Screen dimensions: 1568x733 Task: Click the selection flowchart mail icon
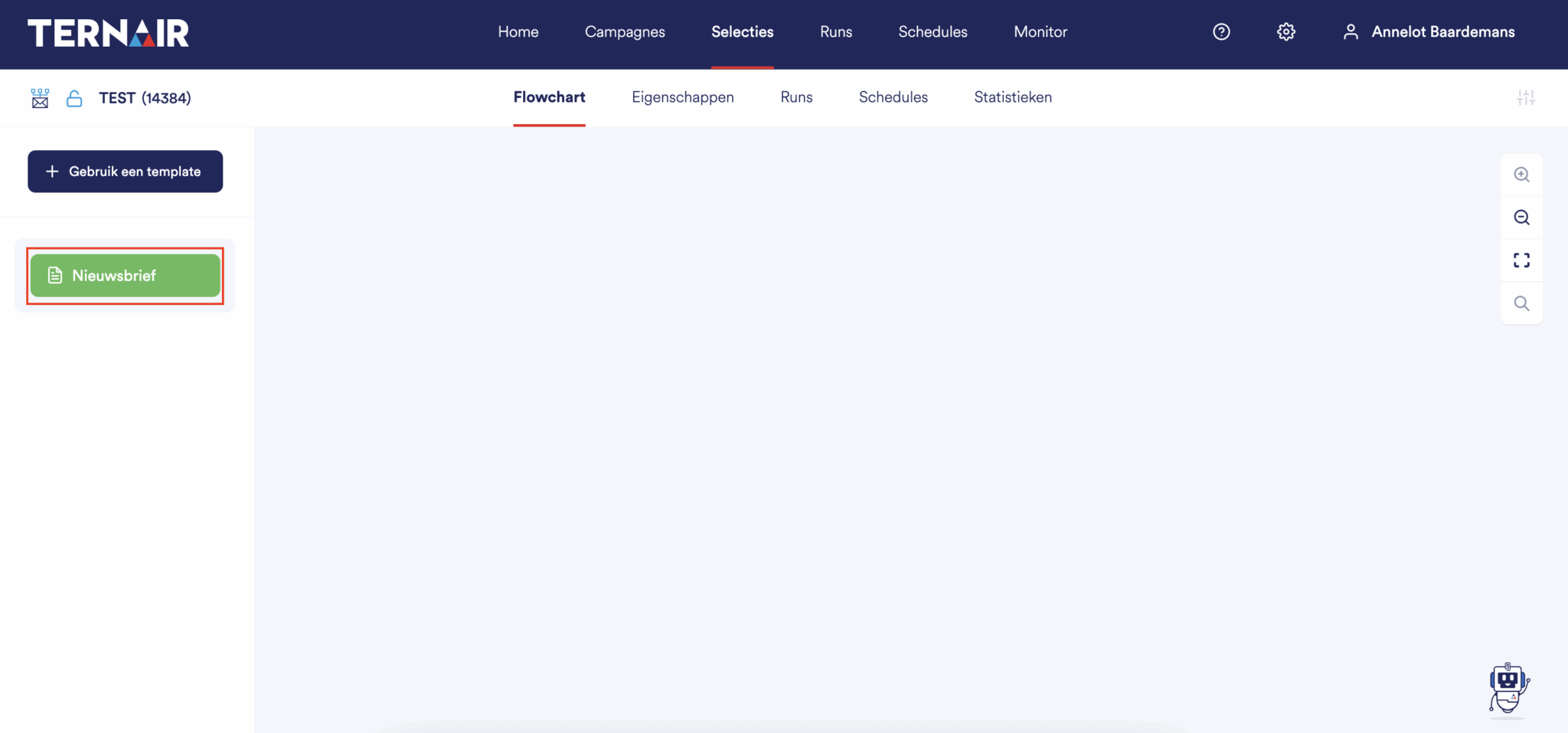40,98
